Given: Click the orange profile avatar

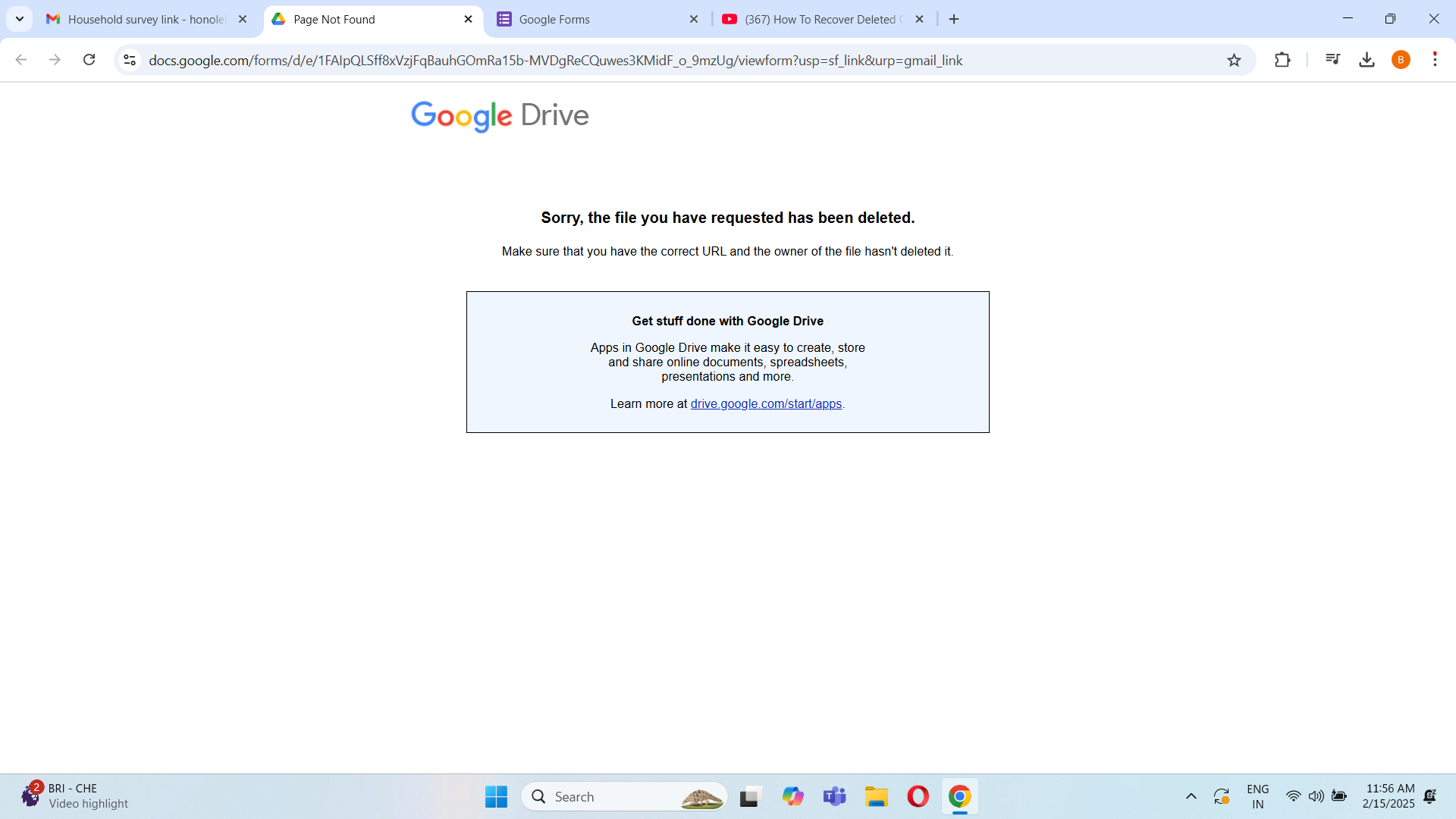Looking at the screenshot, I should point(1401,60).
